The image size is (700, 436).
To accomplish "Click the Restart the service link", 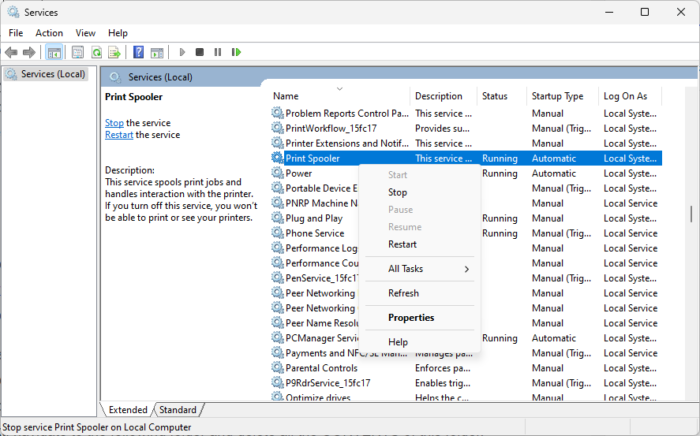I will coord(119,135).
